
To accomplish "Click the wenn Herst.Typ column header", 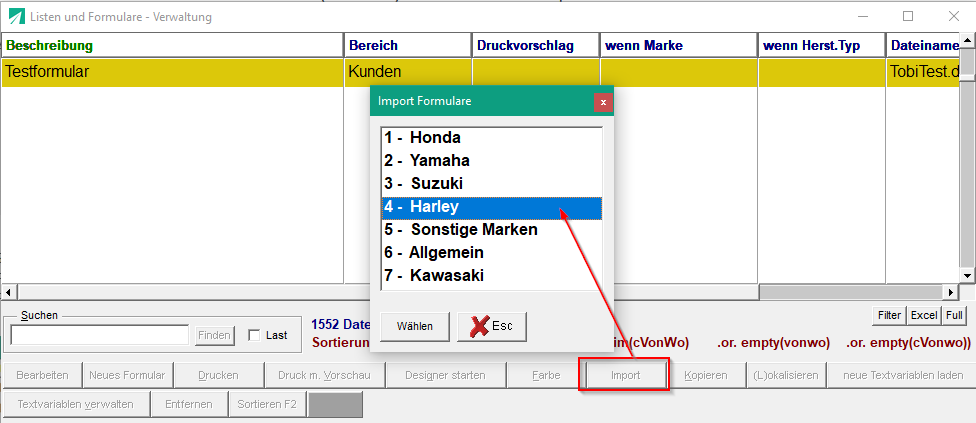I will [x=822, y=45].
